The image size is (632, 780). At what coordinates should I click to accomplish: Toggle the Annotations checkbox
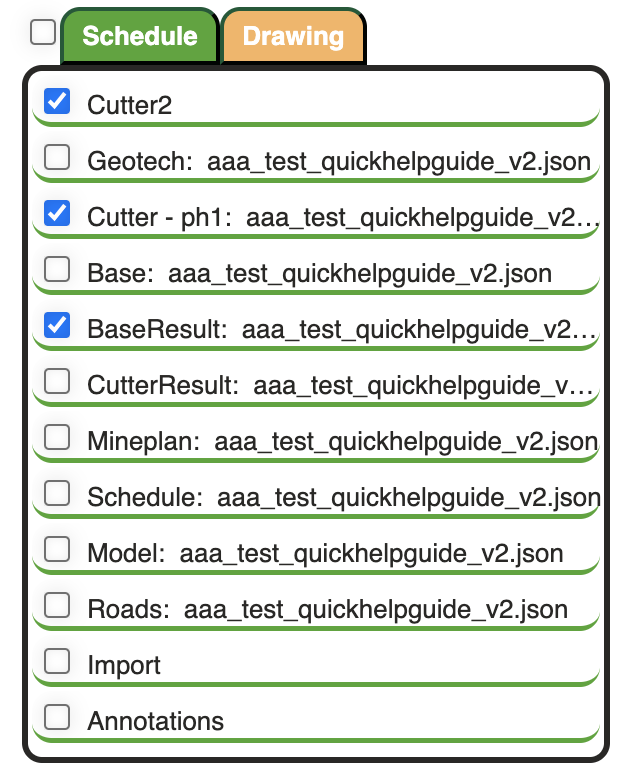point(58,717)
